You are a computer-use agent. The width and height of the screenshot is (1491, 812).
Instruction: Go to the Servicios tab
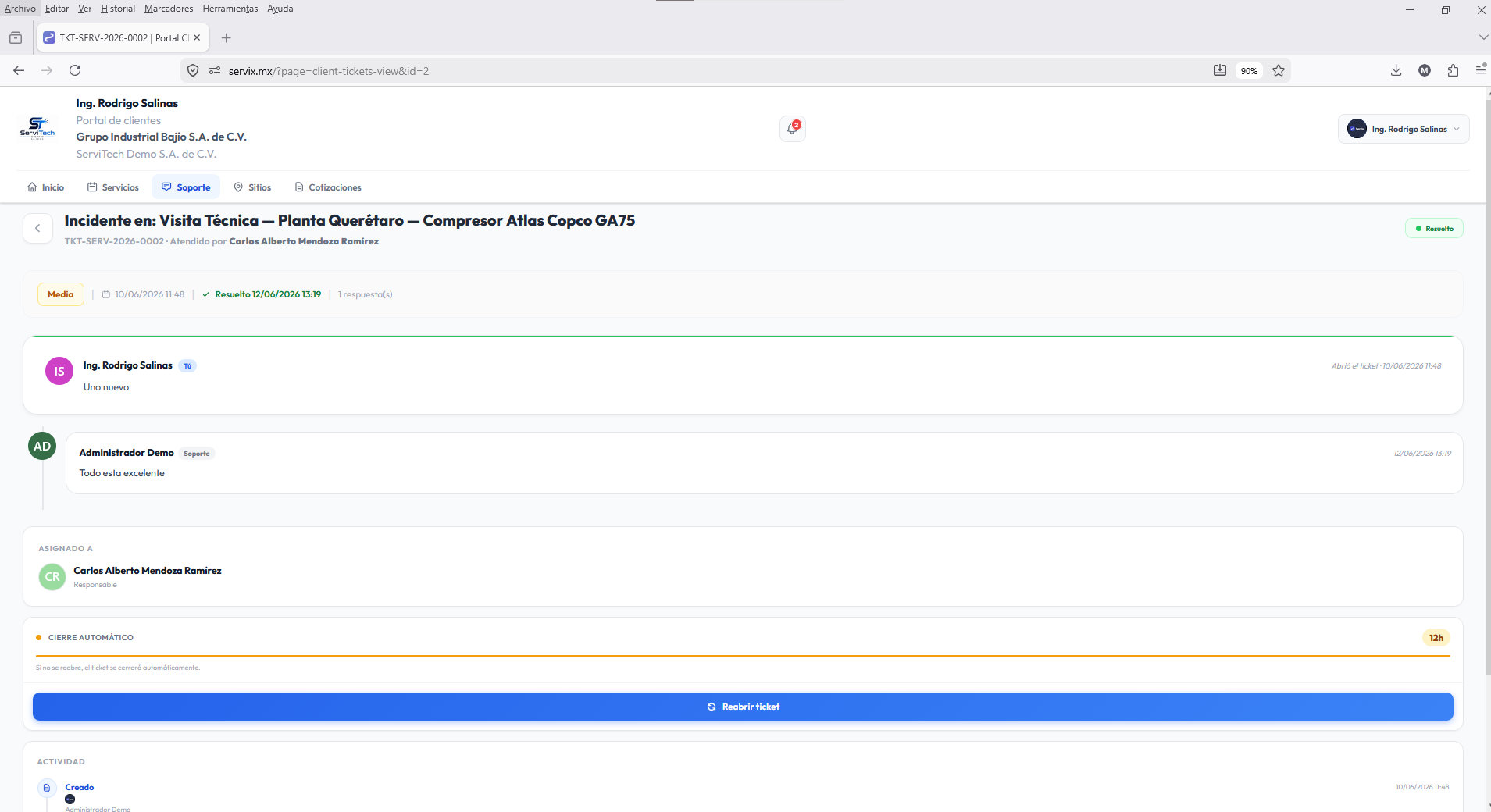(x=113, y=187)
